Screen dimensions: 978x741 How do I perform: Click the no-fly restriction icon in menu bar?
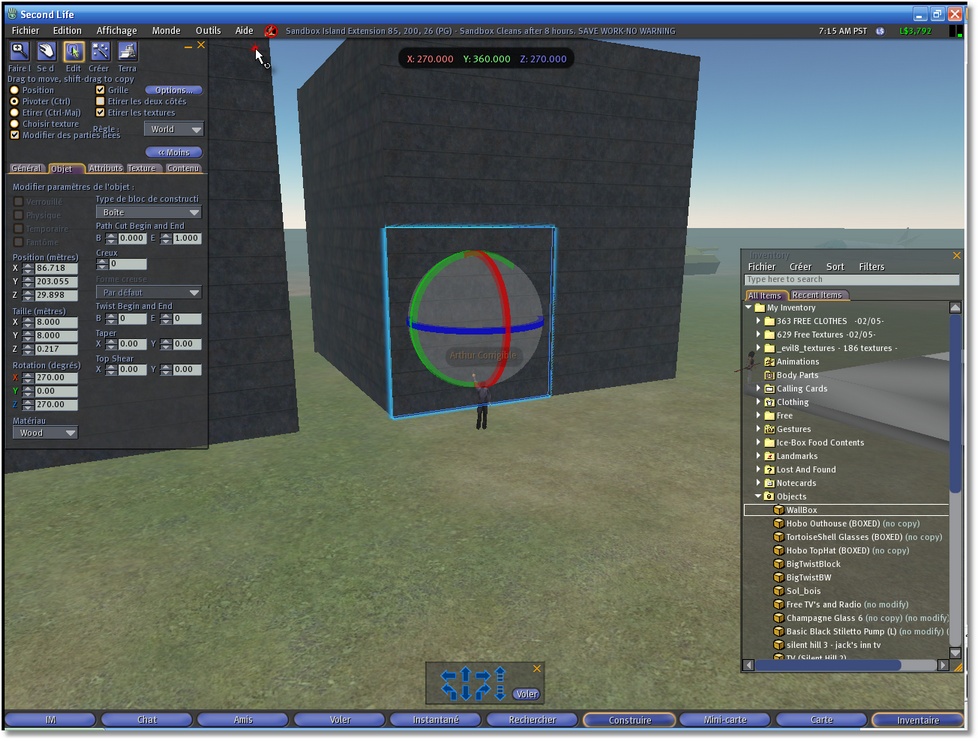tap(271, 31)
